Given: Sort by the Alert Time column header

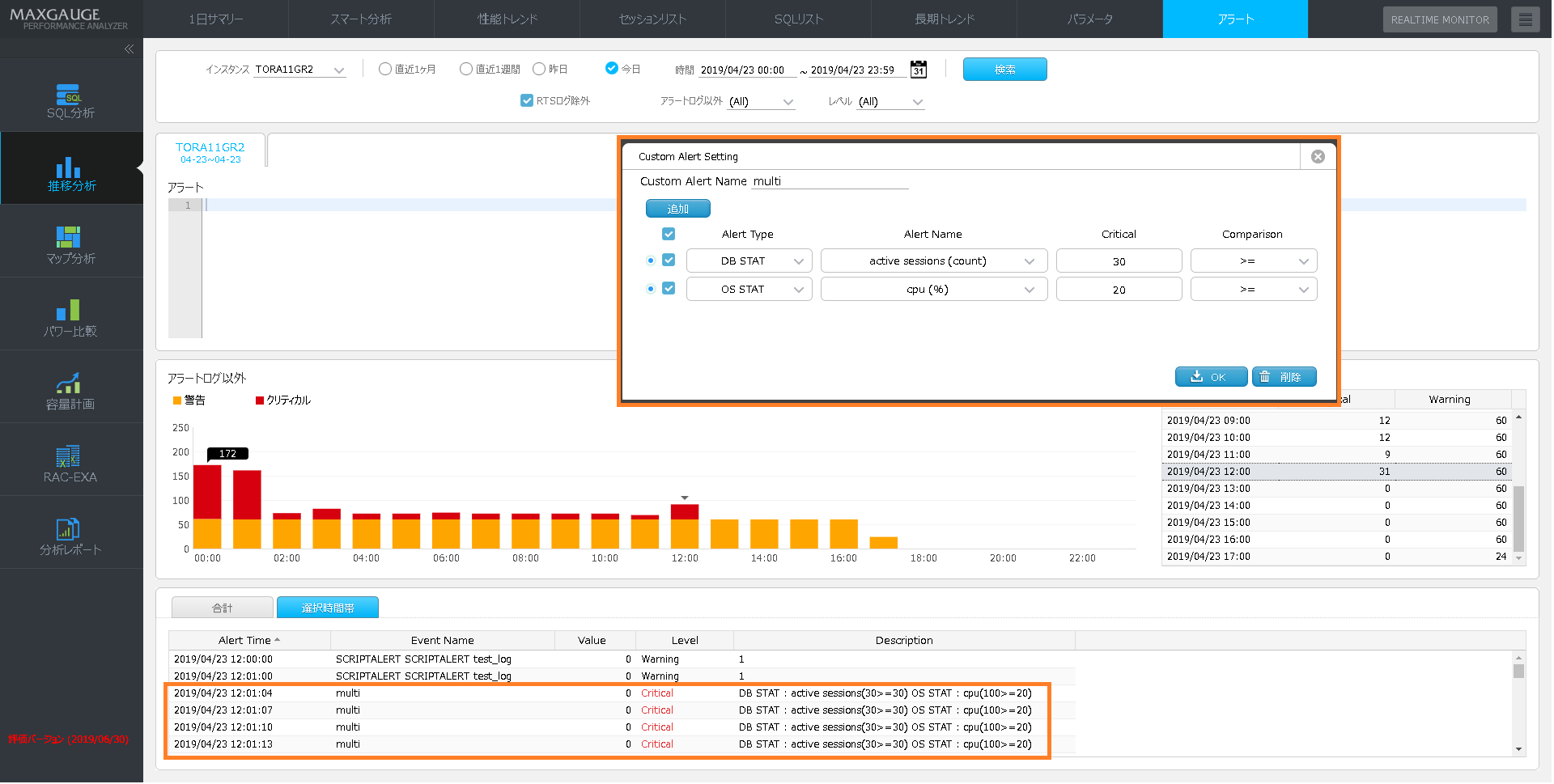Looking at the screenshot, I should (249, 640).
